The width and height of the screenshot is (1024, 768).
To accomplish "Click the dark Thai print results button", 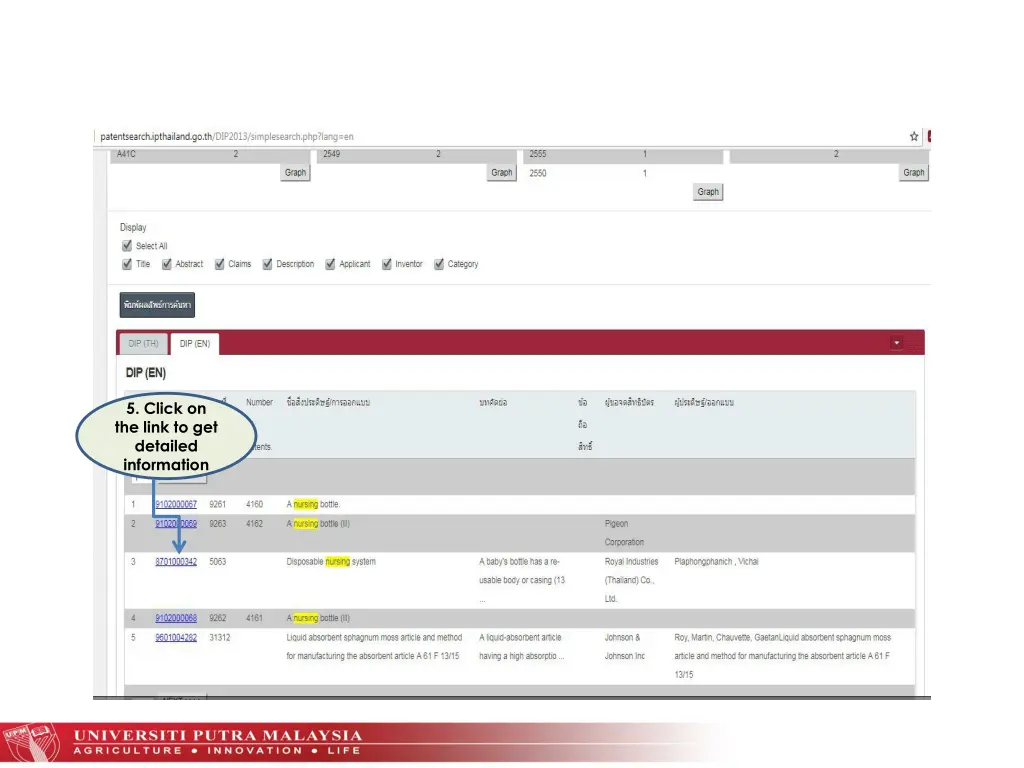I will pos(157,304).
